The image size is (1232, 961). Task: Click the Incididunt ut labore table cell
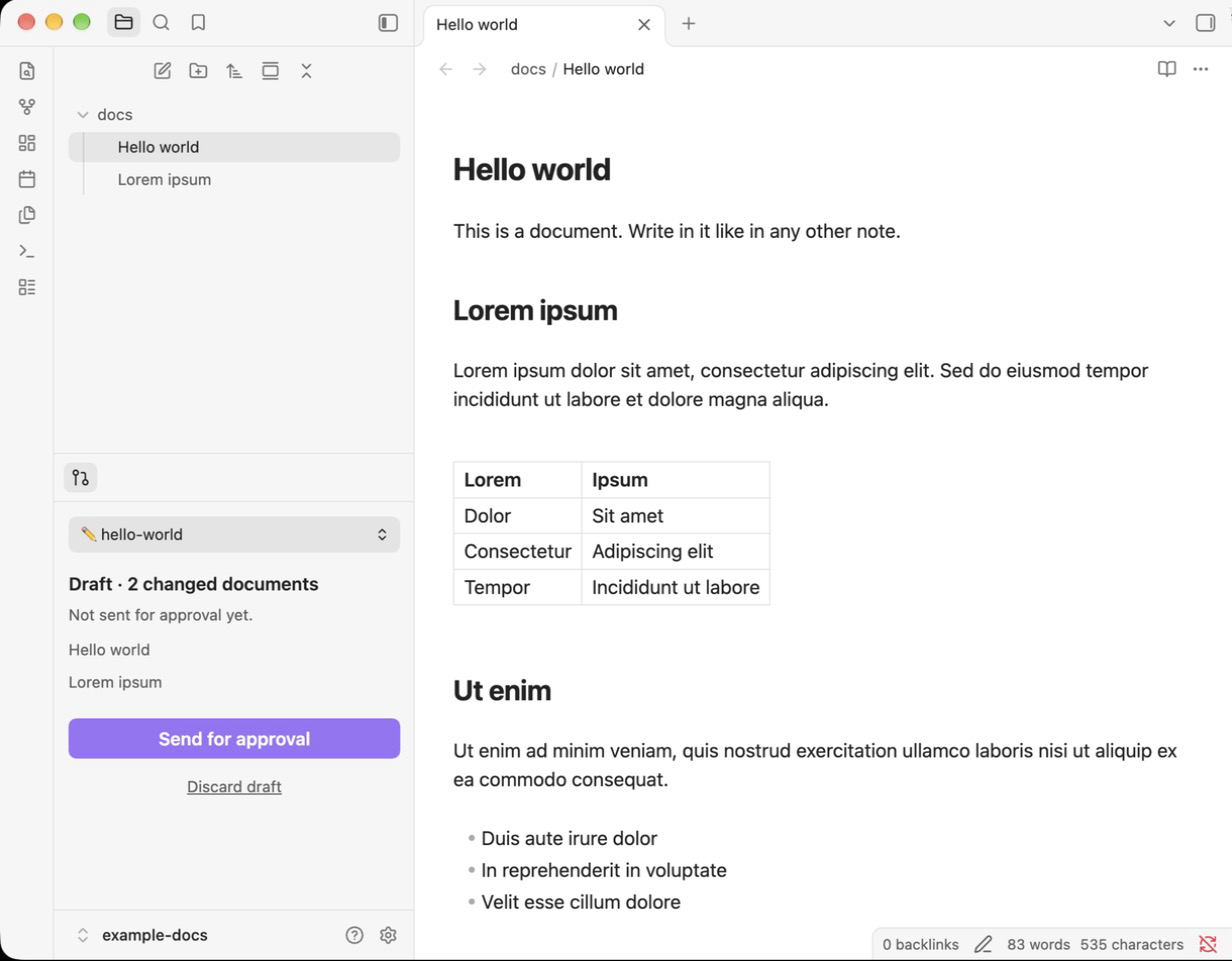(676, 588)
